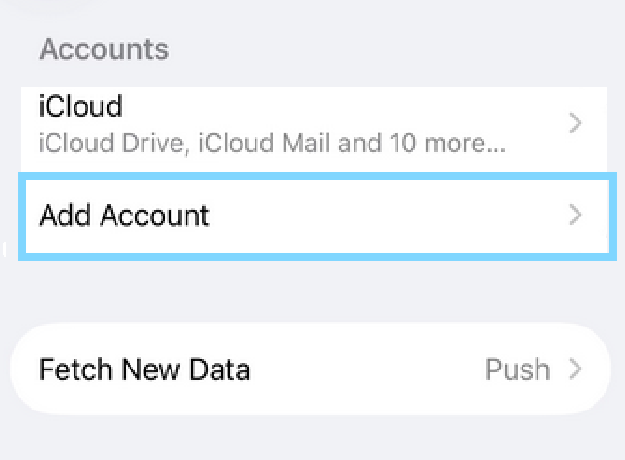625x460 pixels.
Task: Click the chevron next to Push
Action: coord(575,369)
